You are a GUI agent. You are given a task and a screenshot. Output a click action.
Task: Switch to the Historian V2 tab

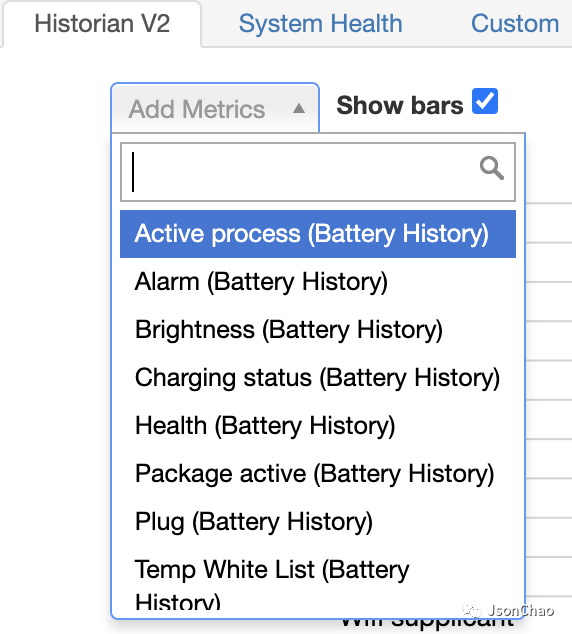[102, 23]
